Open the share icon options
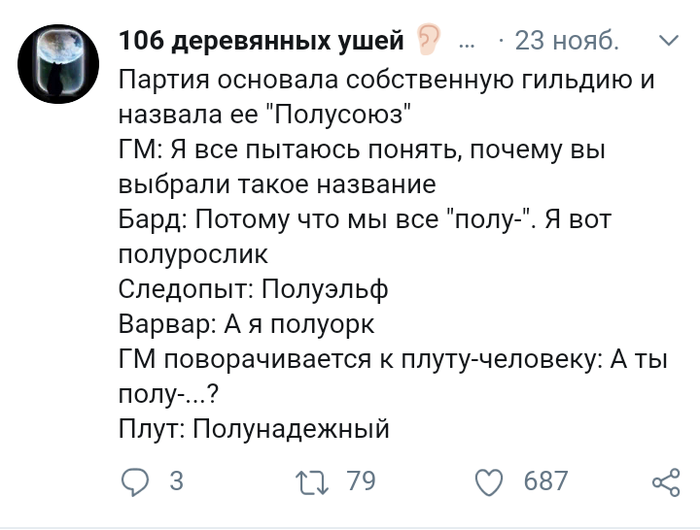Viewport: 700px width, 530px height. [664, 483]
